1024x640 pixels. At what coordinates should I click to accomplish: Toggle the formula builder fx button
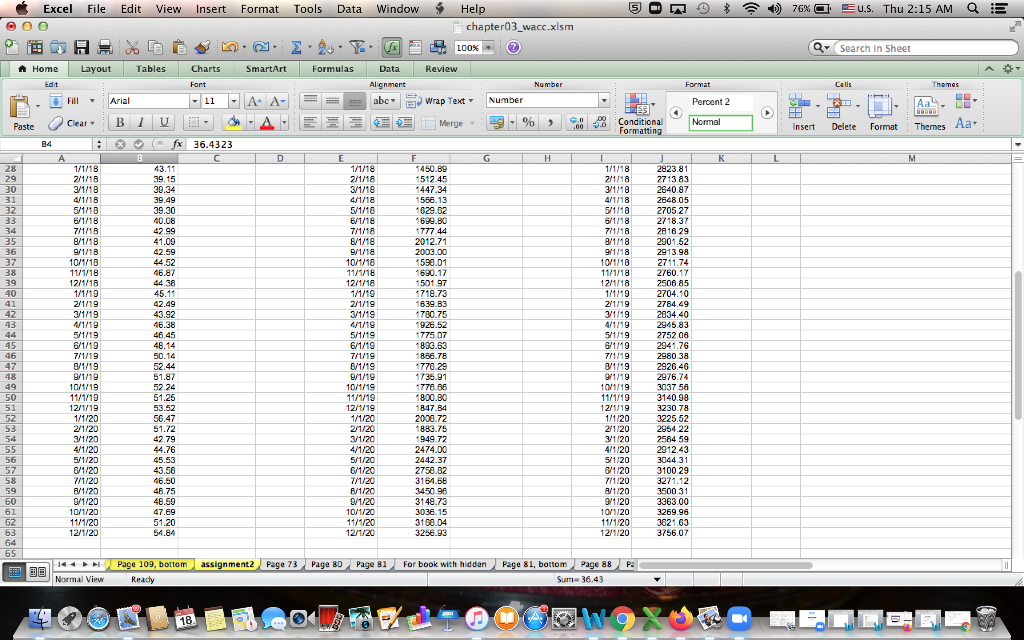coord(391,47)
